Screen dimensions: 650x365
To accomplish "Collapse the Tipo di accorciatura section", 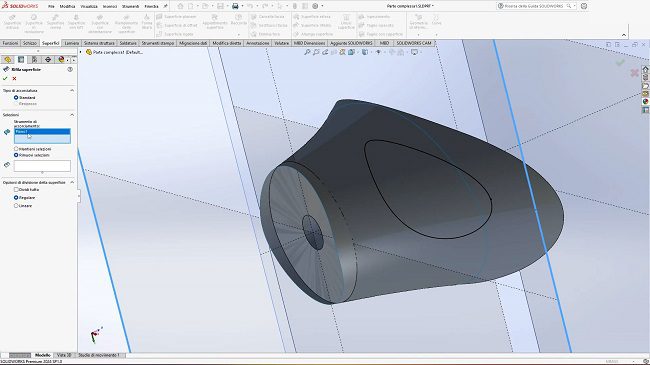I will click(72, 90).
